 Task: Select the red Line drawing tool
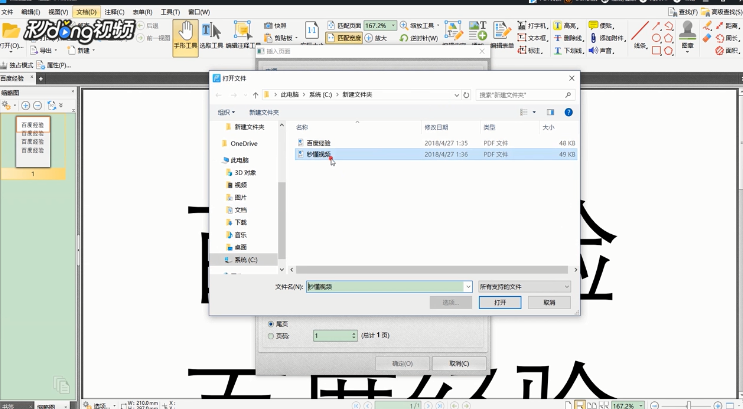640,31
